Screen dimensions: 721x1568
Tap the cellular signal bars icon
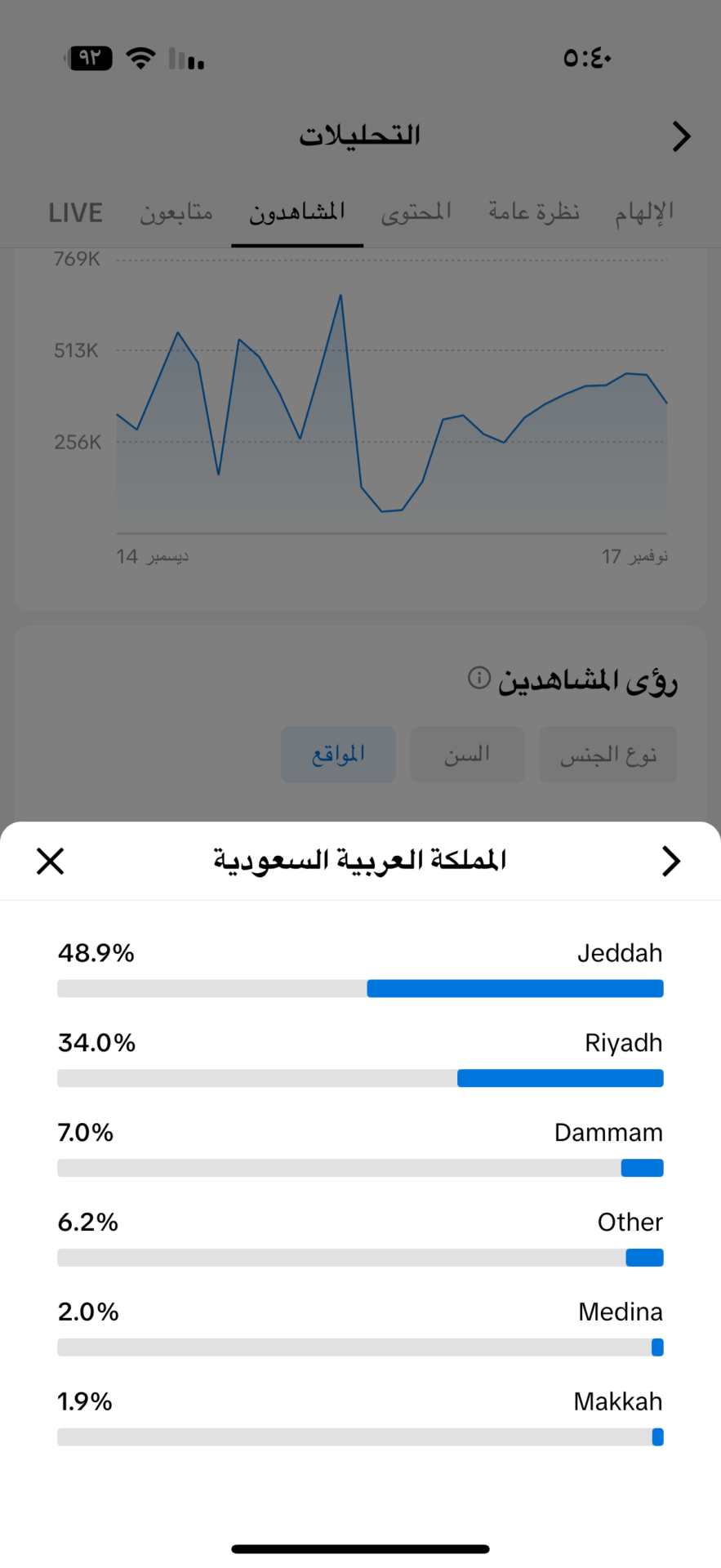pos(186,59)
